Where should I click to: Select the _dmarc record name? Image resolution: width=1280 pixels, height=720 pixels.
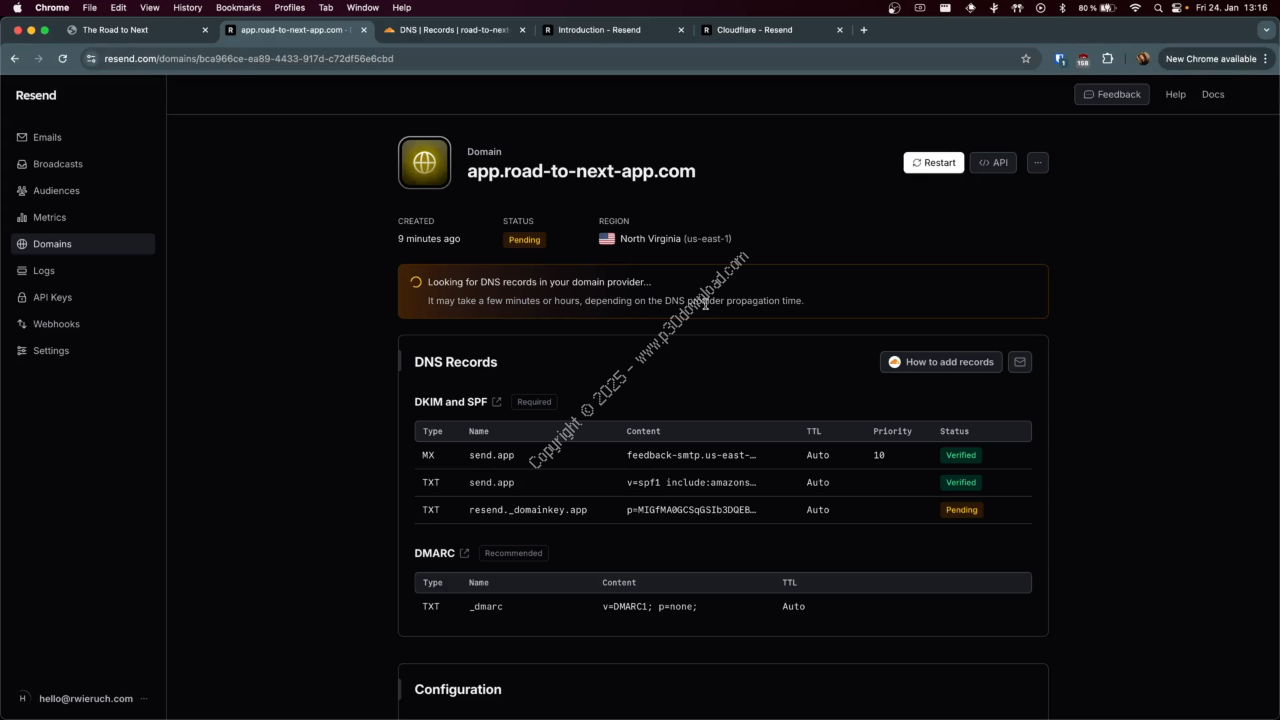click(485, 607)
